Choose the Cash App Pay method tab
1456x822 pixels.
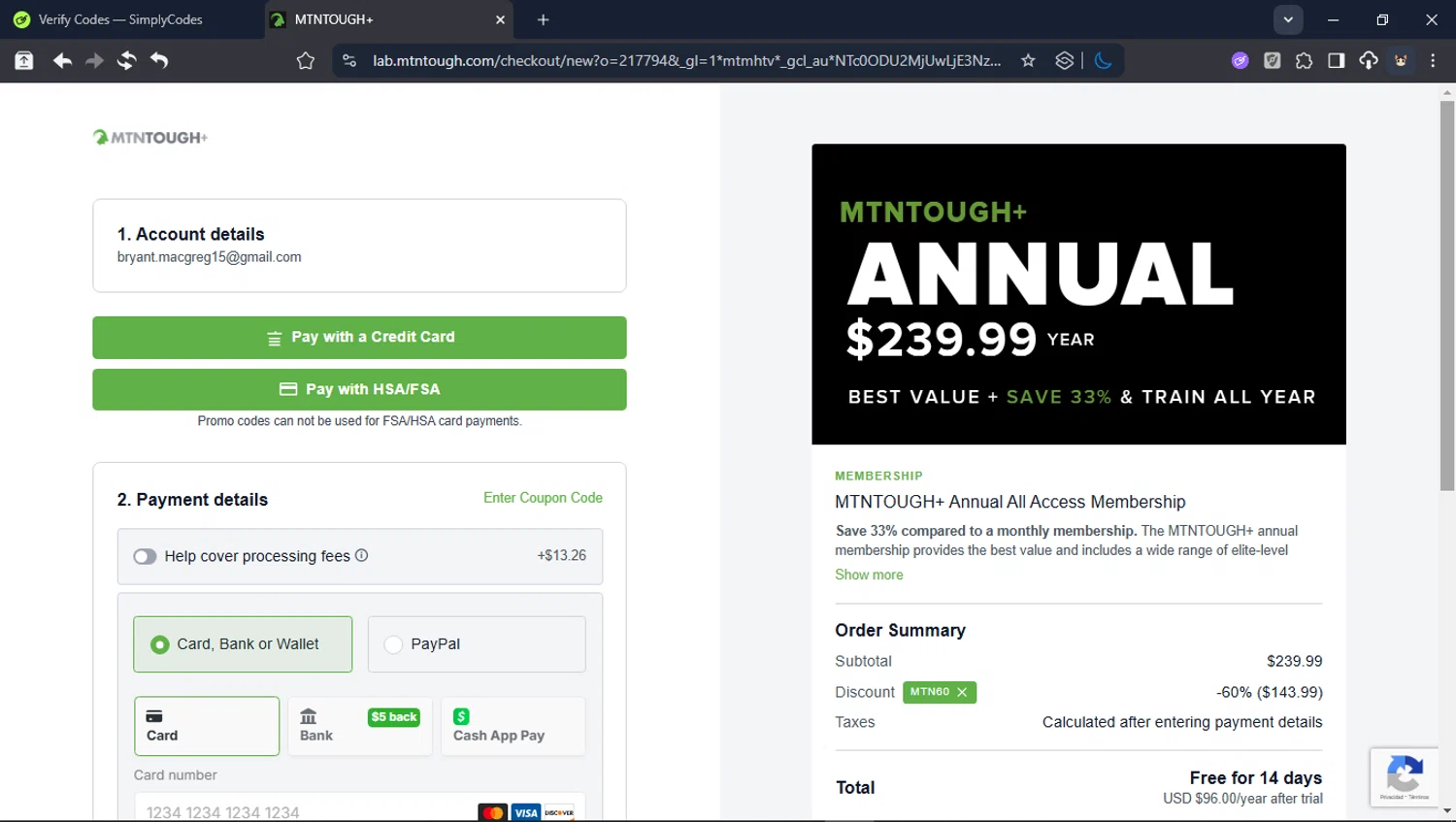point(513,726)
